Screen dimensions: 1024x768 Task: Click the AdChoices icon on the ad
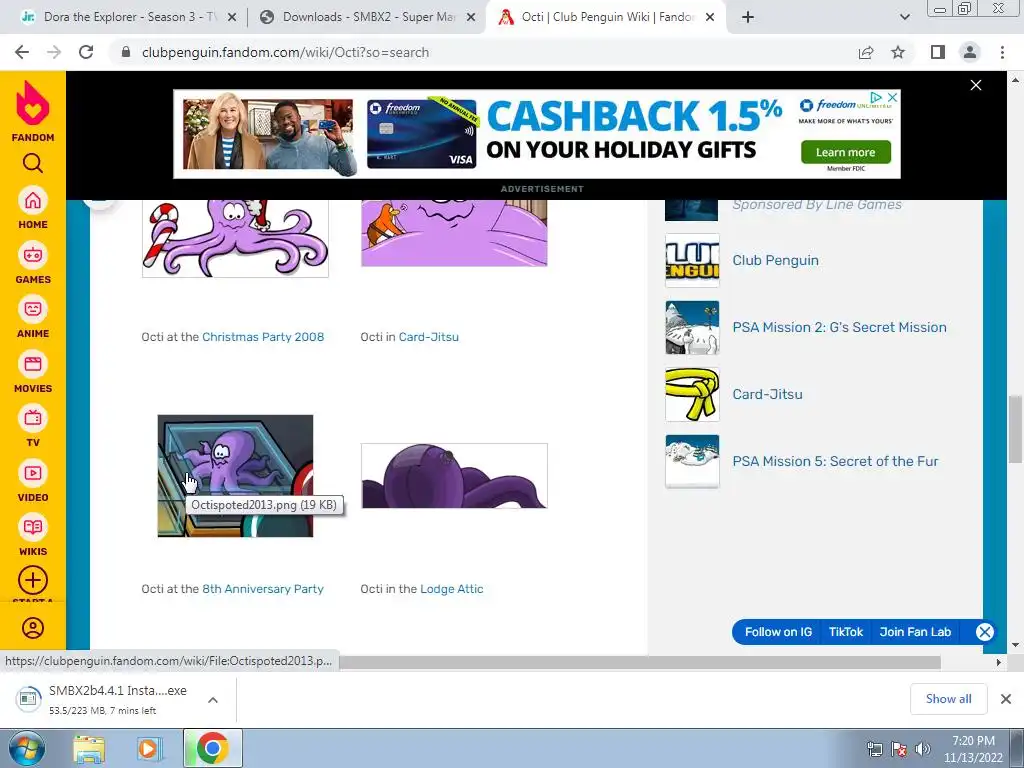pyautogui.click(x=876, y=98)
